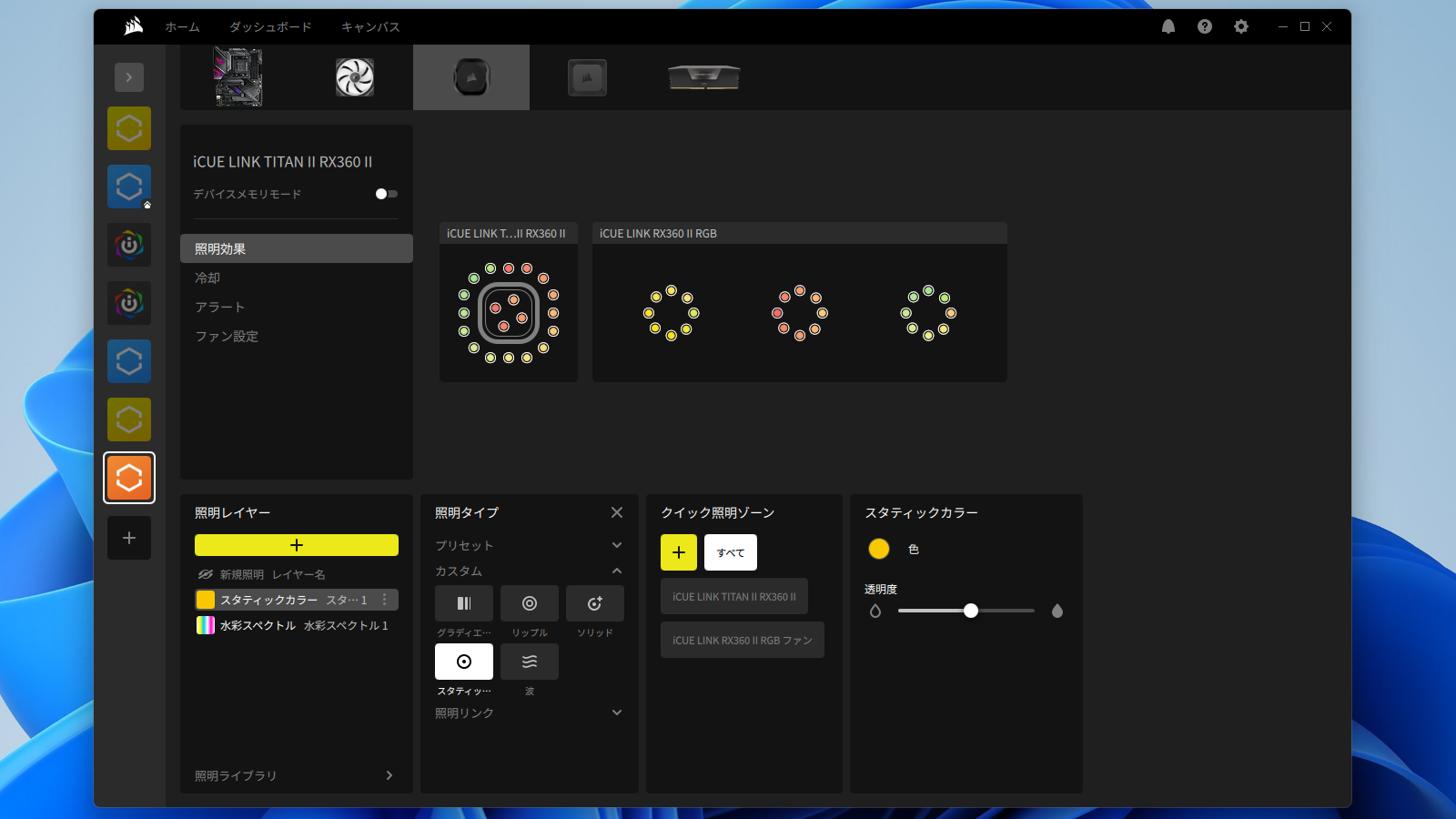Viewport: 1456px width, 819px height.
Task: Open the notifications bell icon
Action: point(1168,26)
